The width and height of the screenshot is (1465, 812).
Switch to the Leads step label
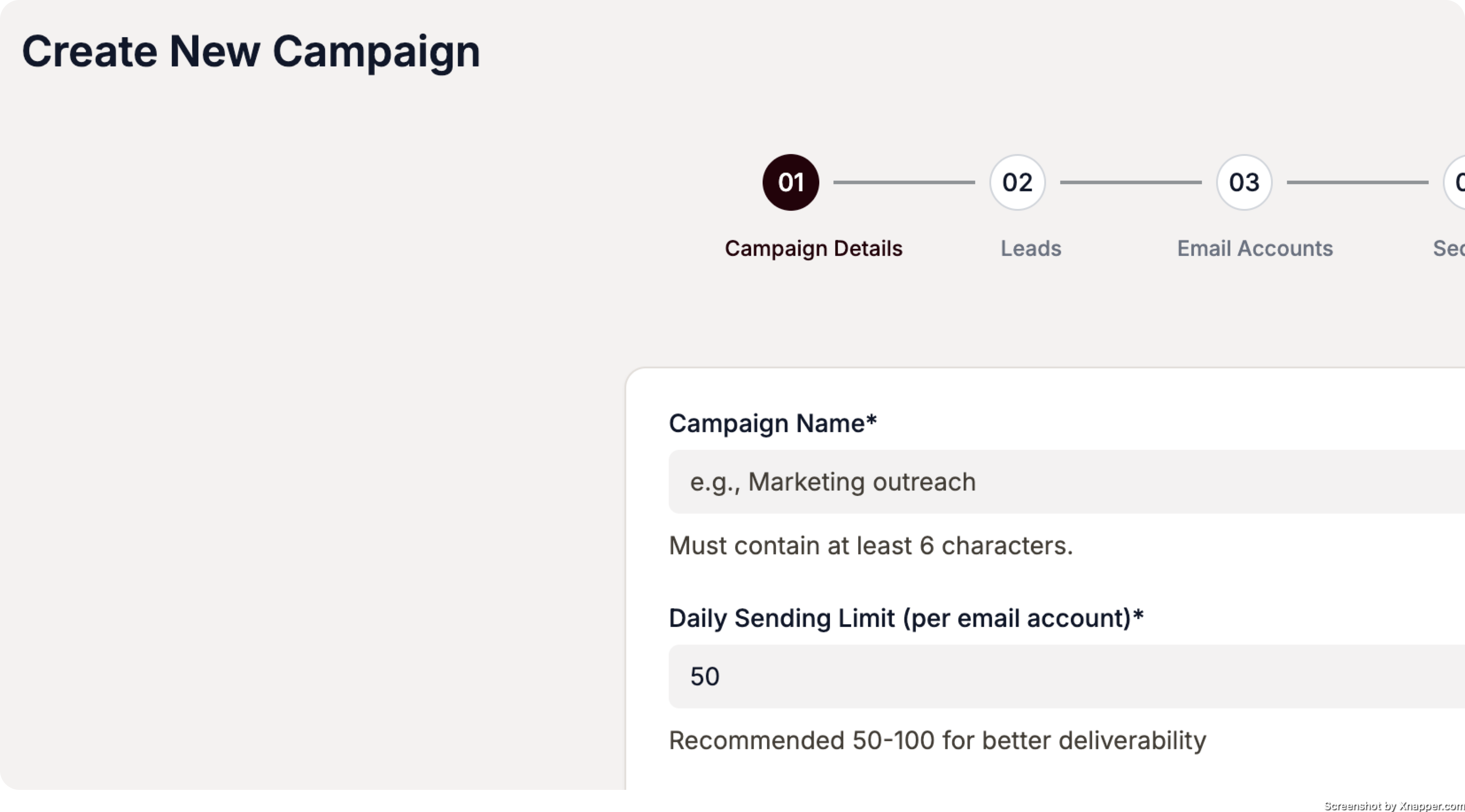click(1031, 248)
